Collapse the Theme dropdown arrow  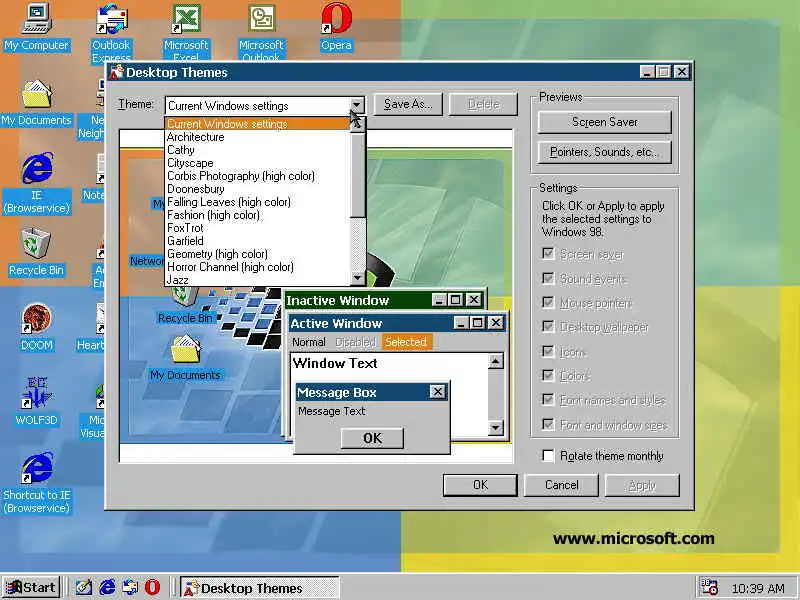tap(357, 106)
